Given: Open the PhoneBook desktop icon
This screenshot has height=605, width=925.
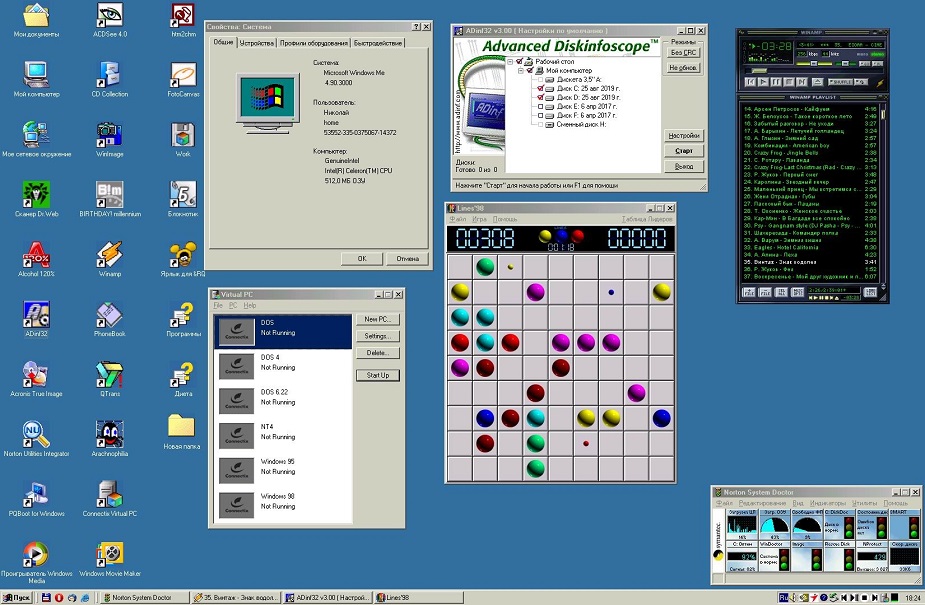Looking at the screenshot, I should click(110, 318).
